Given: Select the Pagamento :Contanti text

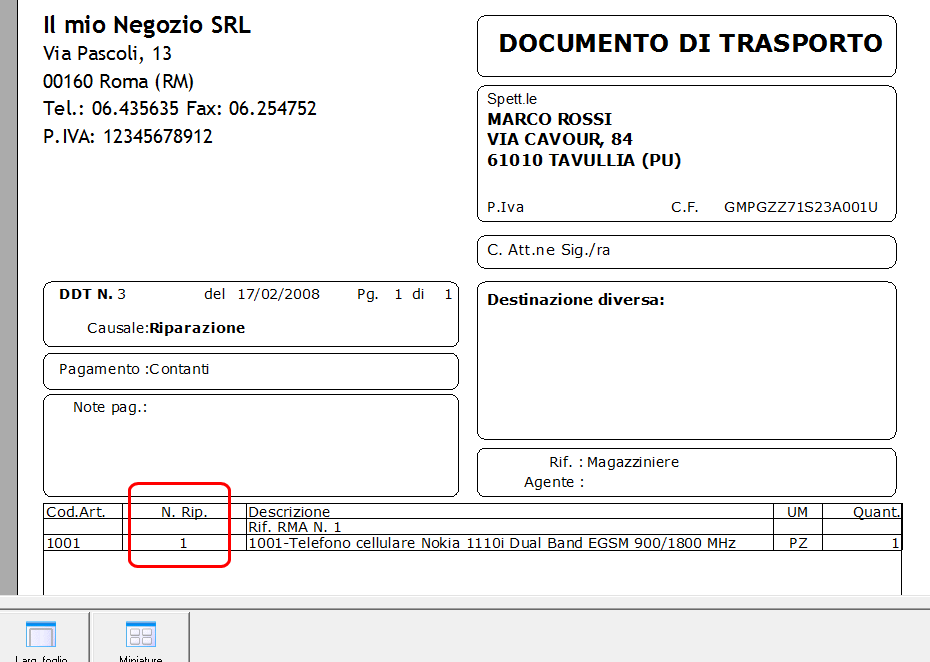Looking at the screenshot, I should point(134,369).
